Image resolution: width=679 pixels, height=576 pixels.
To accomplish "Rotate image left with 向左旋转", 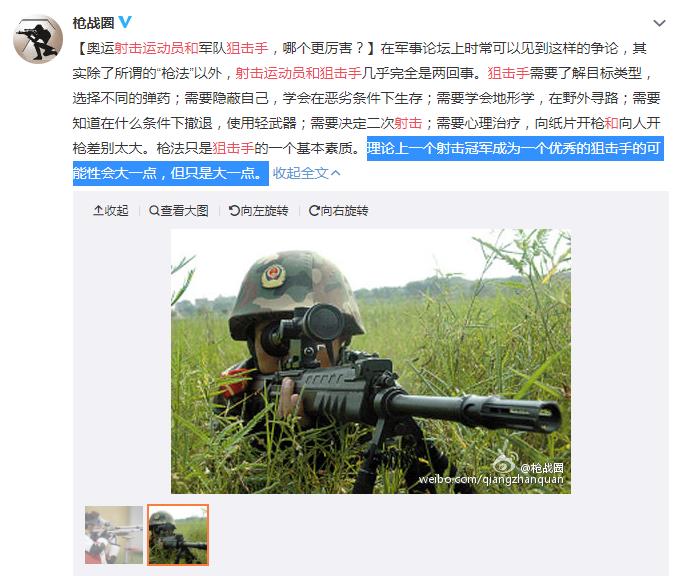I will [259, 210].
